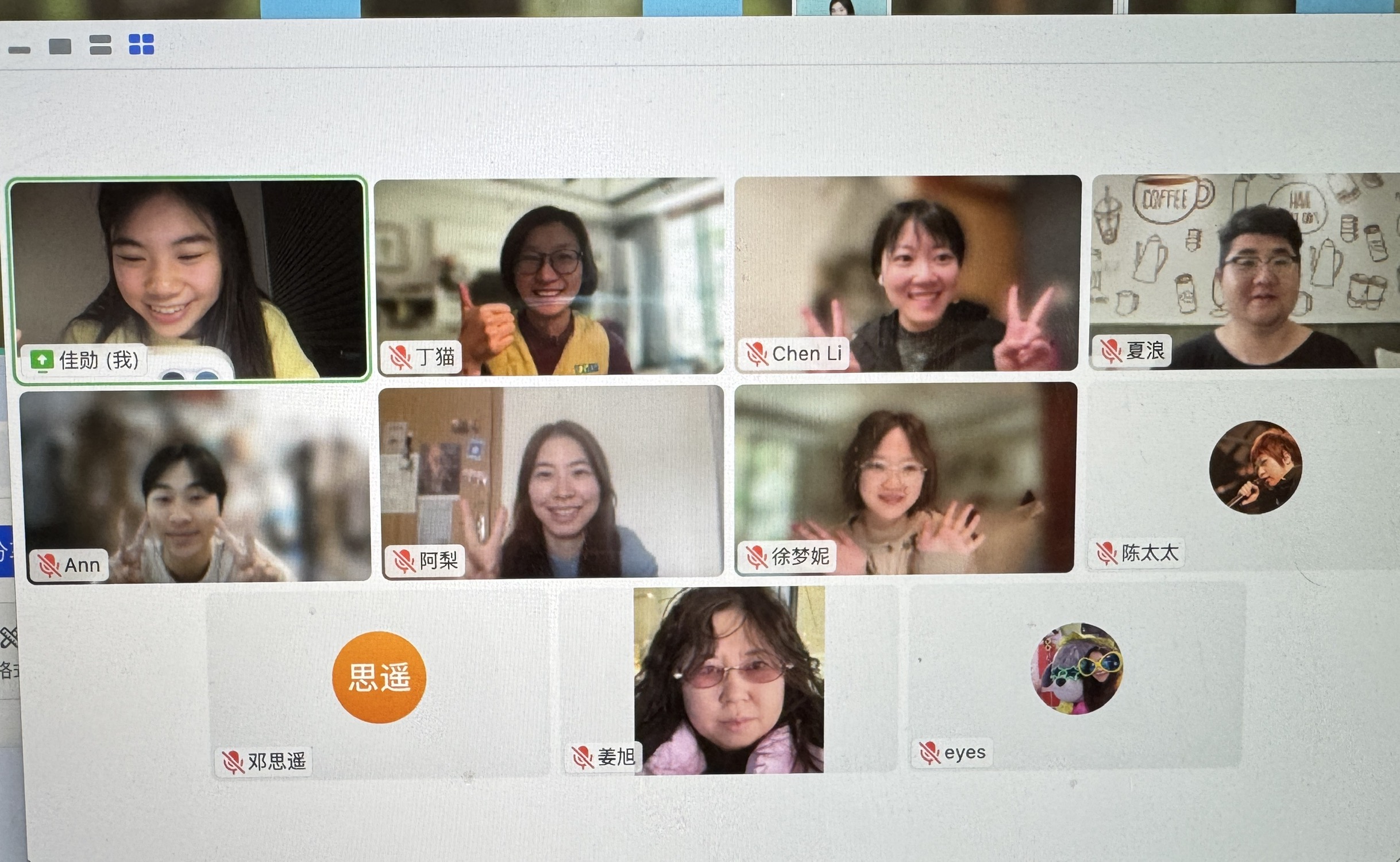Viewport: 1400px width, 862px height.
Task: Click the name label 徐梦妮
Action: (x=800, y=556)
